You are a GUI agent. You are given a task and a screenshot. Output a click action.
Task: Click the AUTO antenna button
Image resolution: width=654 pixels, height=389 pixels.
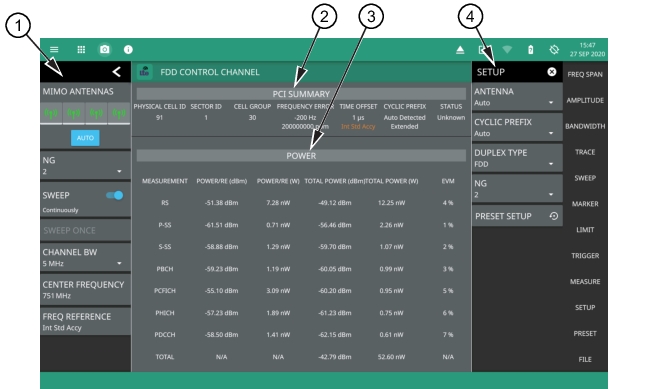click(85, 138)
